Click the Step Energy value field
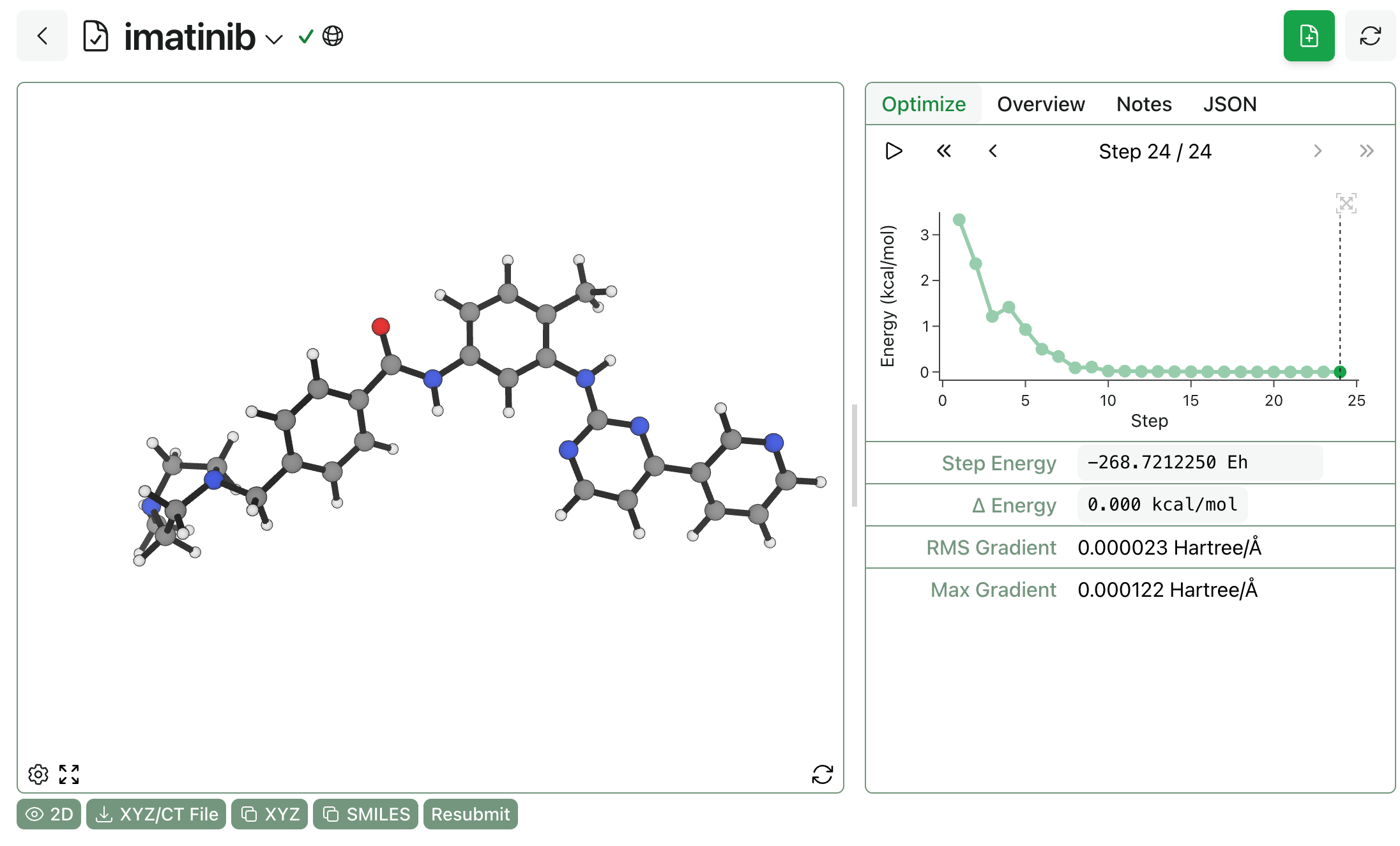Image resolution: width=1400 pixels, height=846 pixels. point(1199,463)
